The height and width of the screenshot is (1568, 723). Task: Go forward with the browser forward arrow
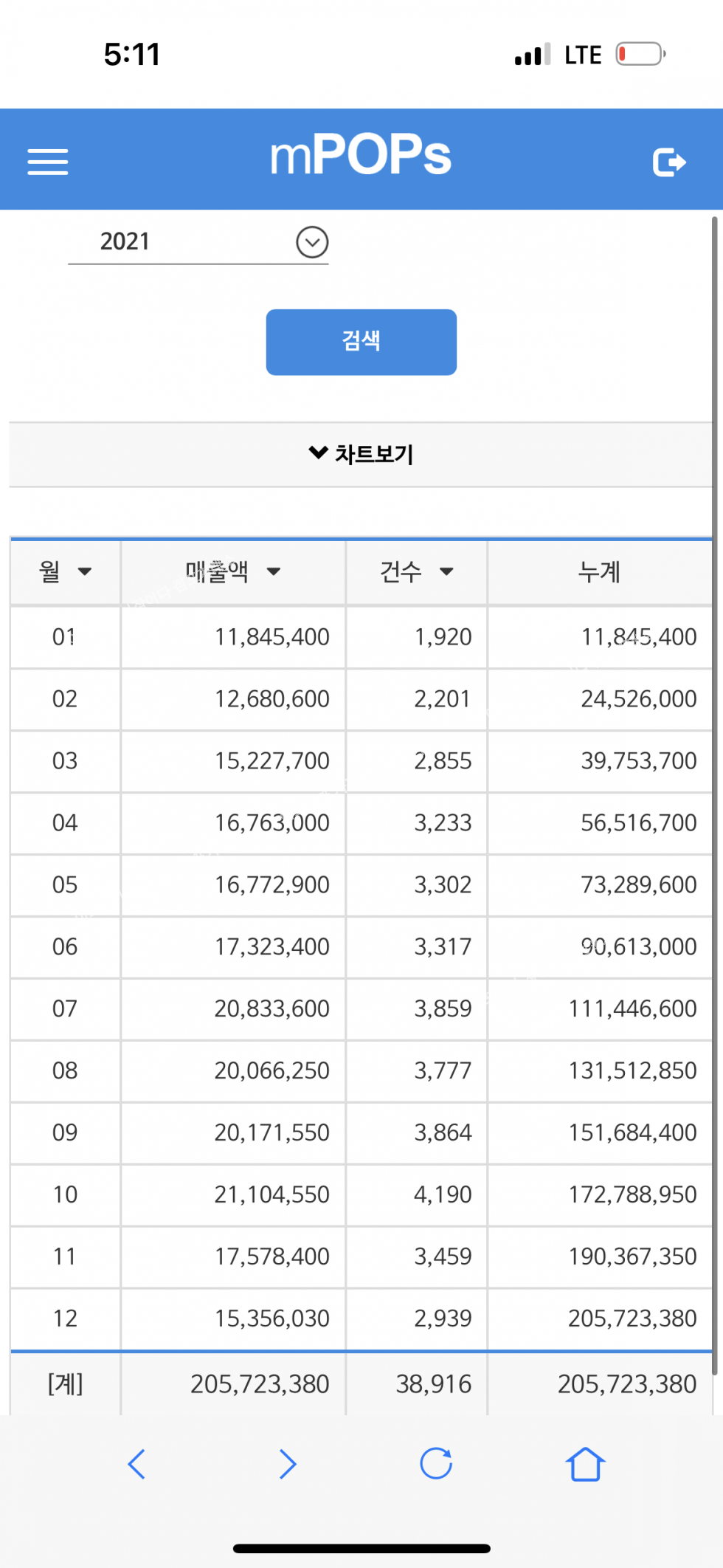point(288,1464)
